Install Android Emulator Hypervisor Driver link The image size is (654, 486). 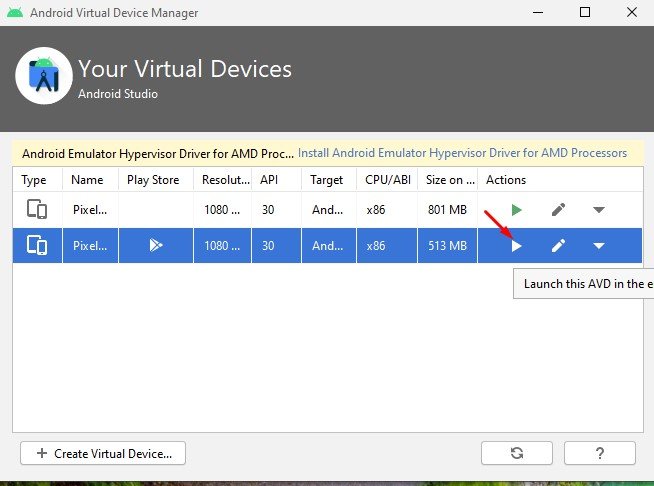(462, 153)
